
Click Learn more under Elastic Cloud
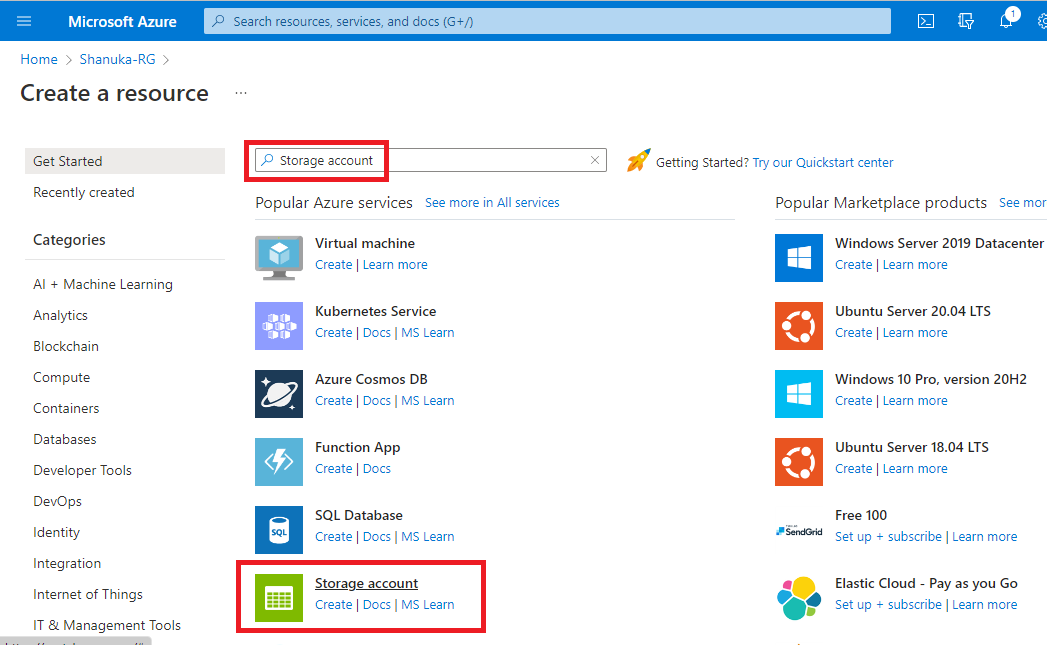coord(985,605)
